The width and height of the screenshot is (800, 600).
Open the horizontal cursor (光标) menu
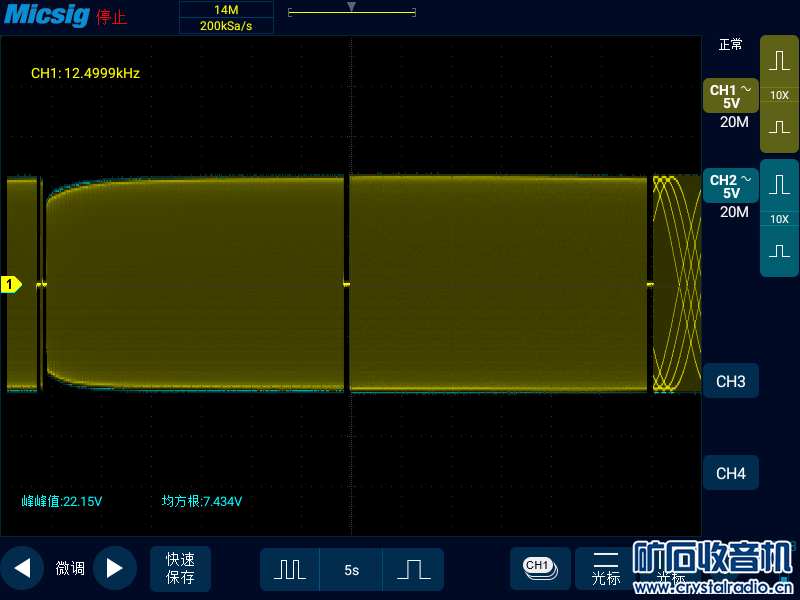tap(606, 568)
